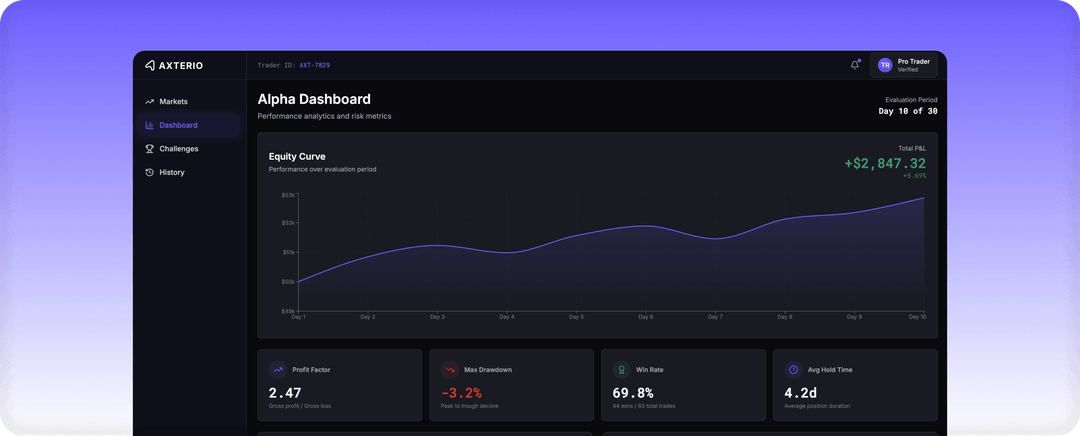
Task: Click the TR profile avatar
Action: (885, 65)
